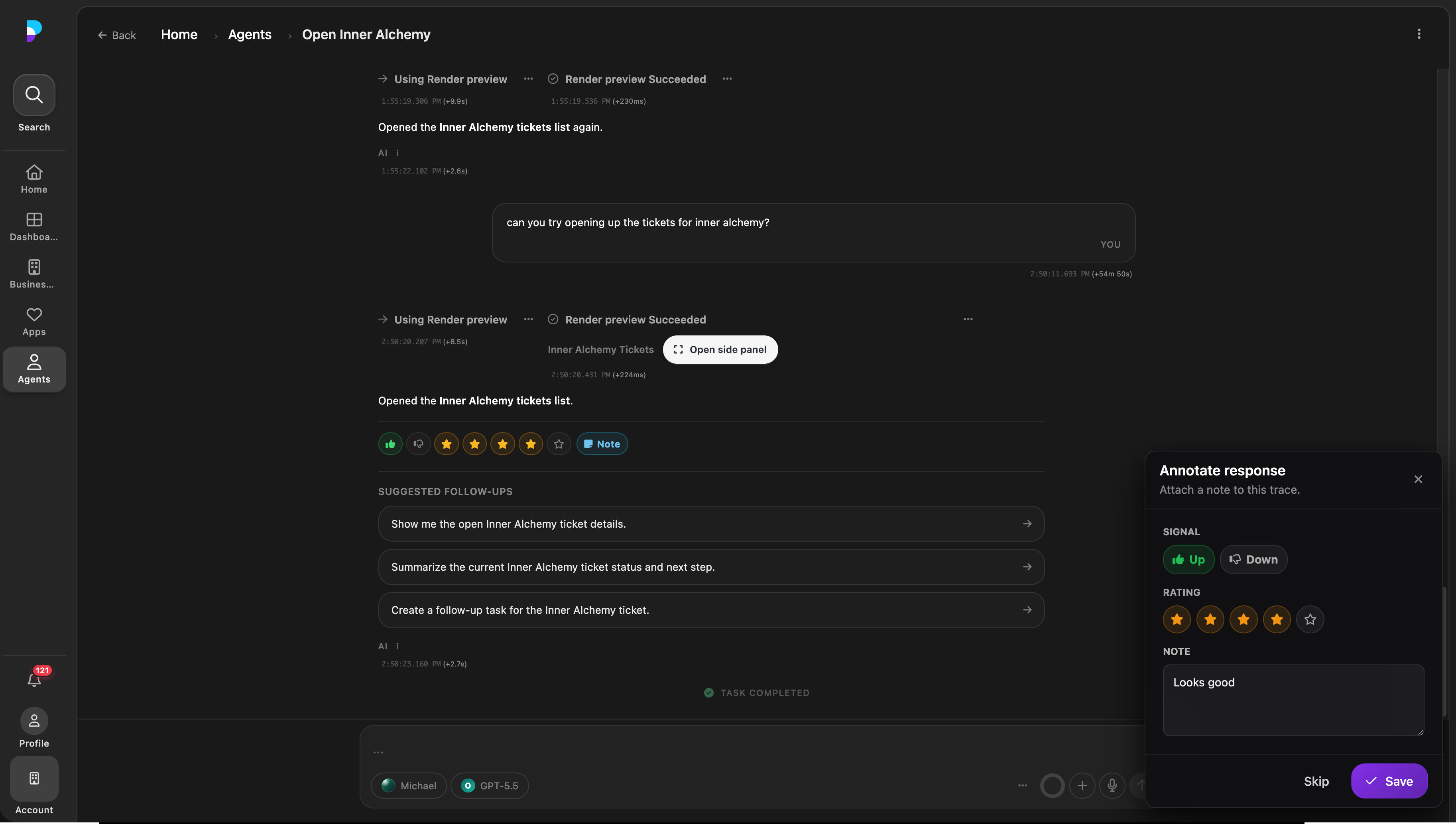This screenshot has height=824, width=1456.
Task: Open AI message menu below 'tickets list again'
Action: coord(397,153)
